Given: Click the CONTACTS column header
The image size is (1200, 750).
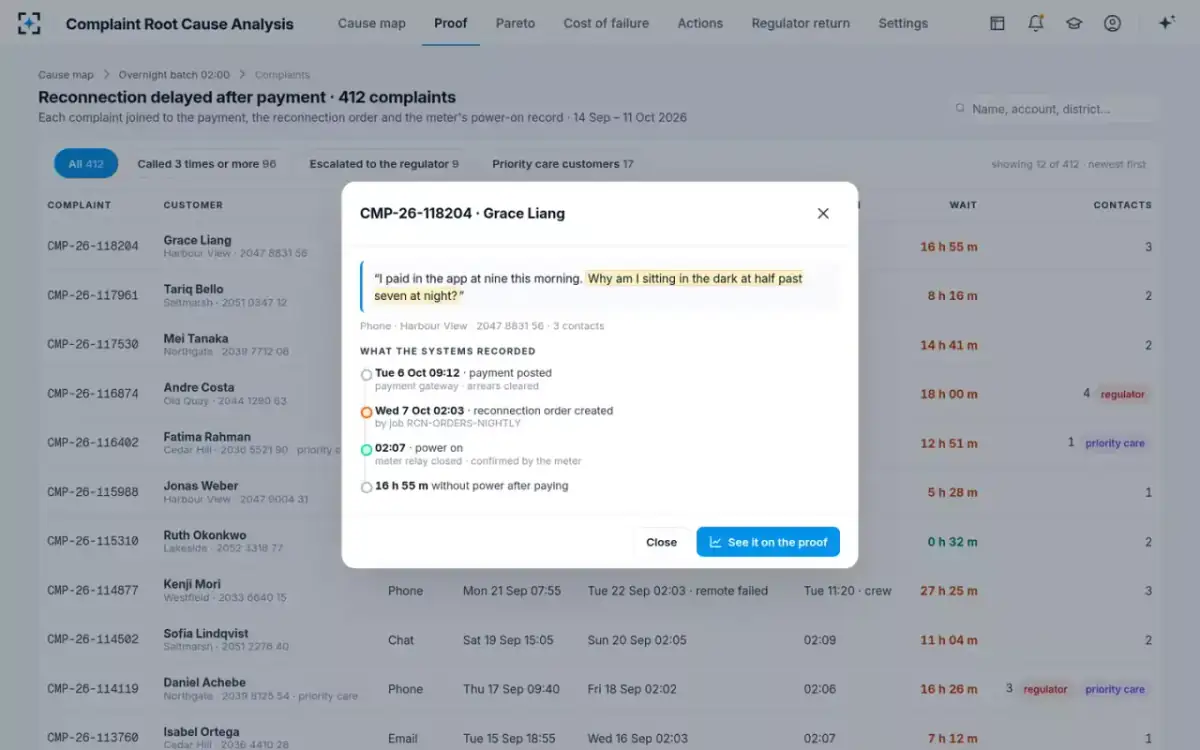Looking at the screenshot, I should pyautogui.click(x=1122, y=205).
